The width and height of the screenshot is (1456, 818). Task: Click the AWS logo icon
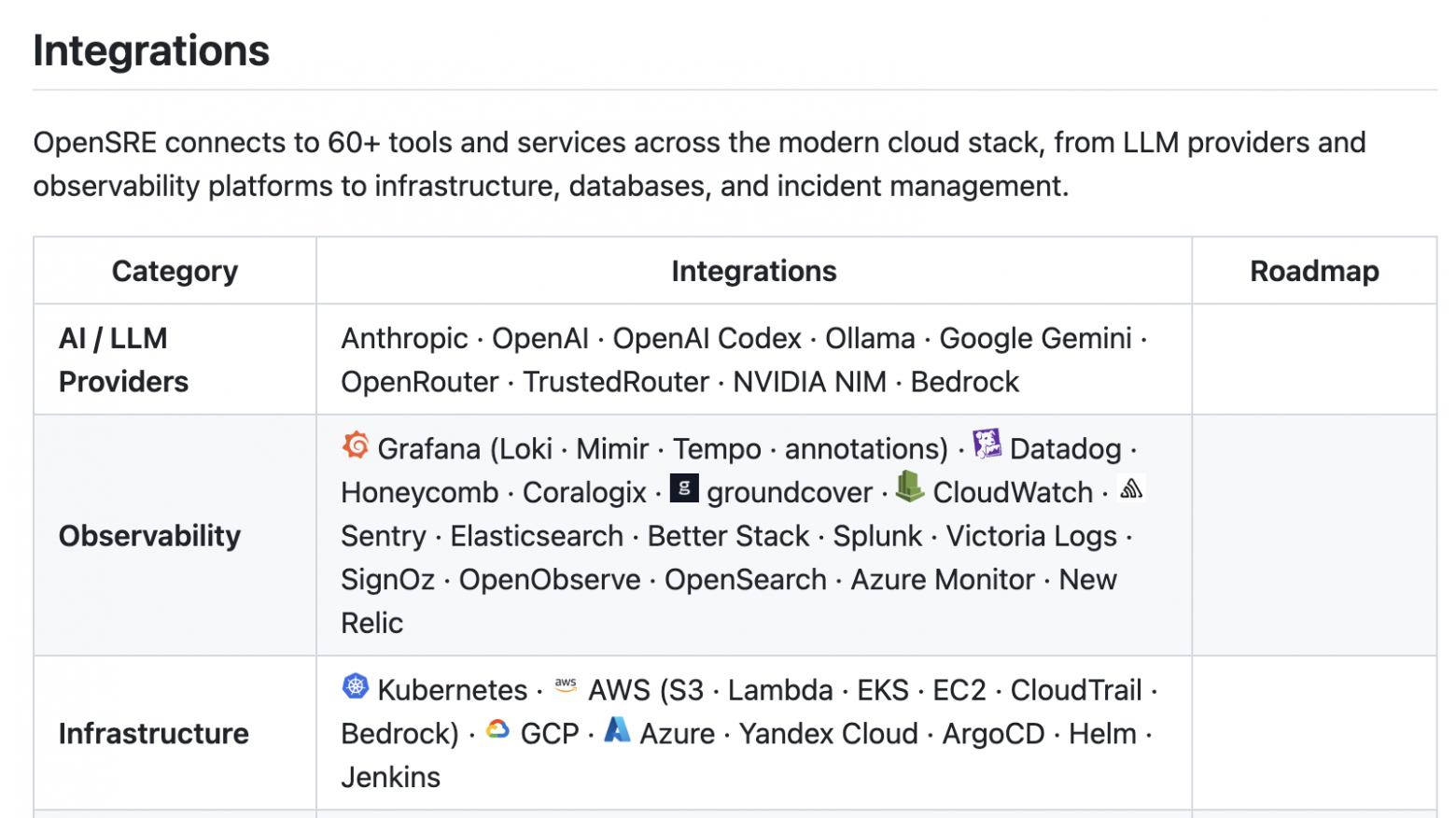[566, 684]
